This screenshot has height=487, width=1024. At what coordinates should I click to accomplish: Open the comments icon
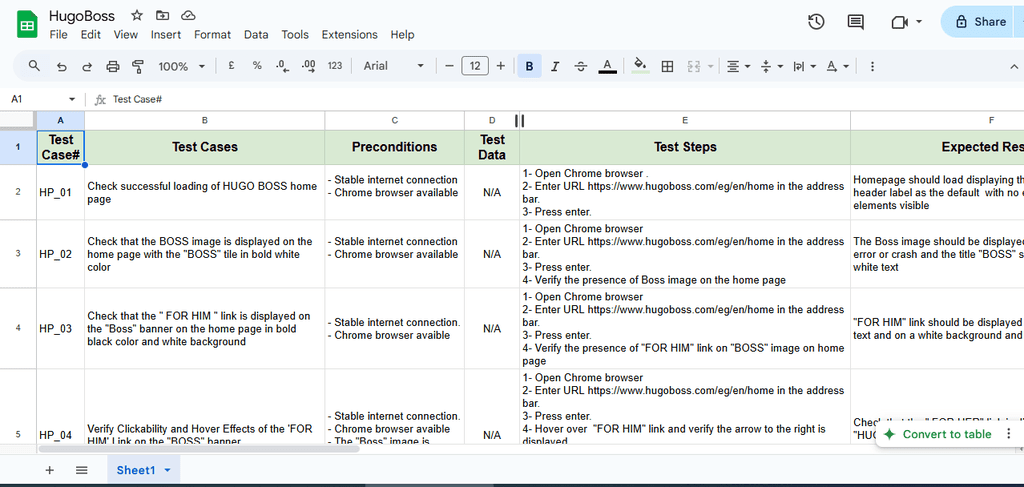pos(856,22)
